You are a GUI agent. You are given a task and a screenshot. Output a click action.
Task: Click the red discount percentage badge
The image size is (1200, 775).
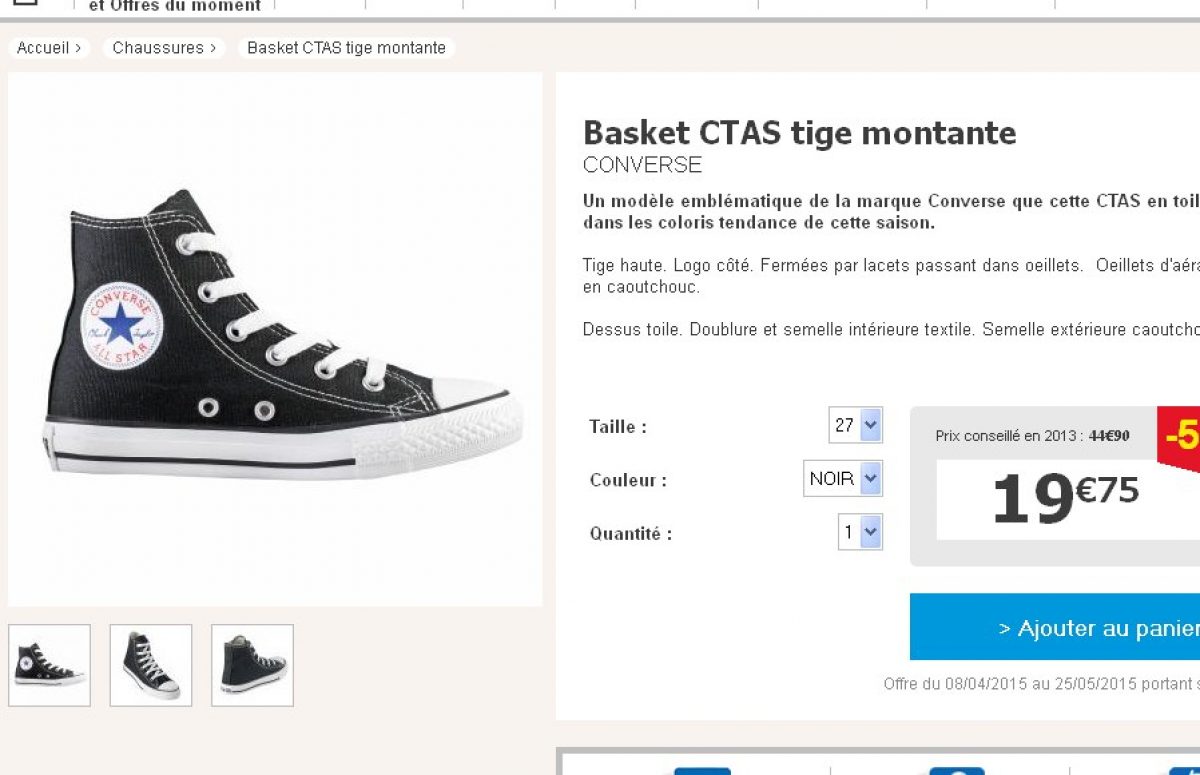(1179, 436)
